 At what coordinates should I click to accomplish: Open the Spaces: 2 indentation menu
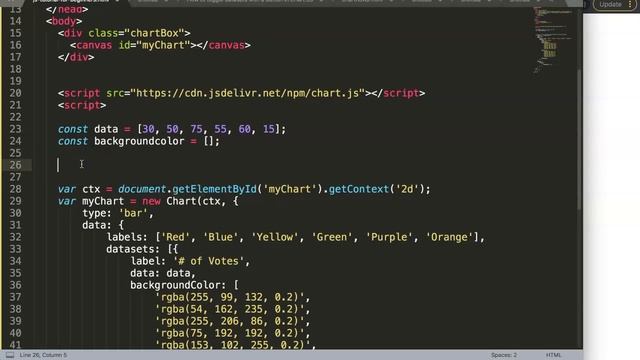(x=504, y=355)
